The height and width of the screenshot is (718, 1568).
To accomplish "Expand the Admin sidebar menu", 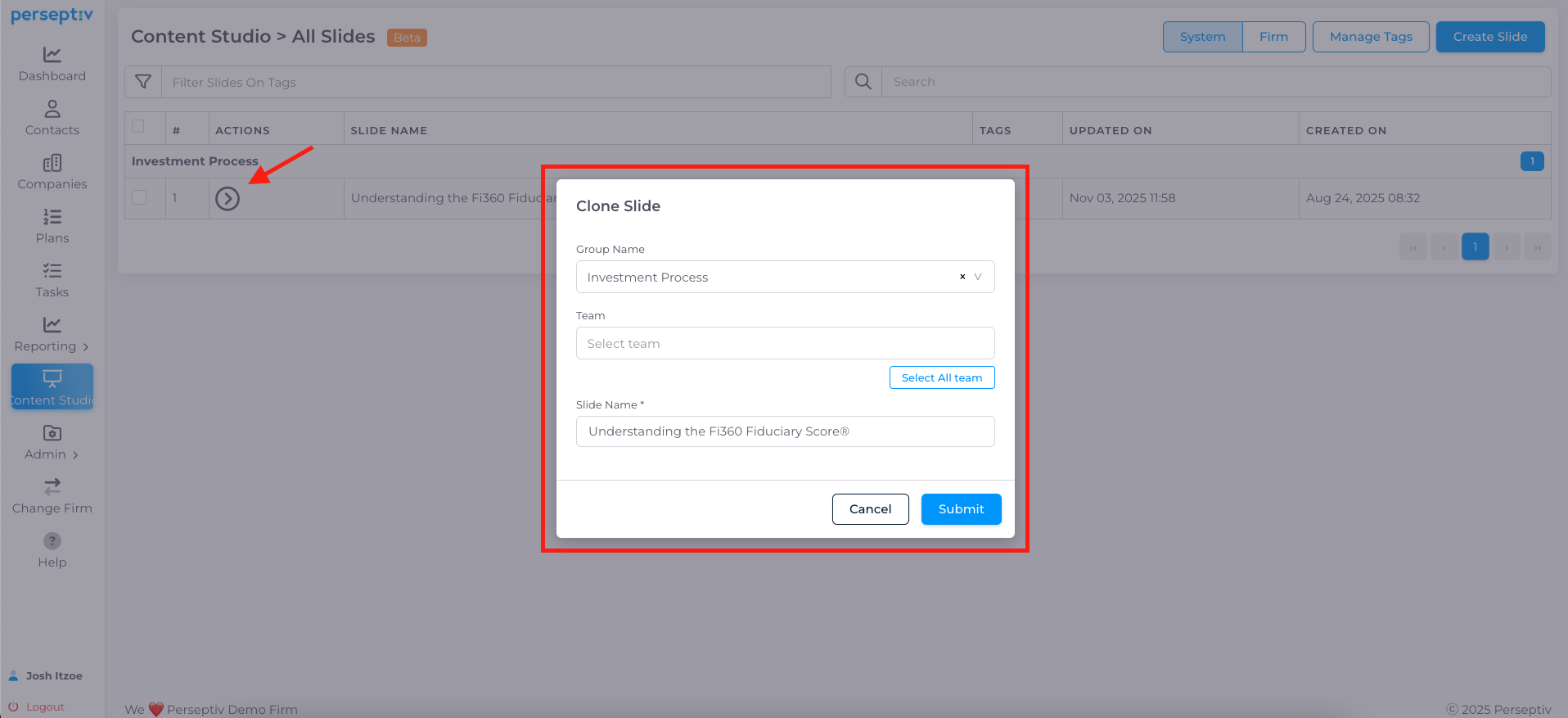I will pos(52,443).
